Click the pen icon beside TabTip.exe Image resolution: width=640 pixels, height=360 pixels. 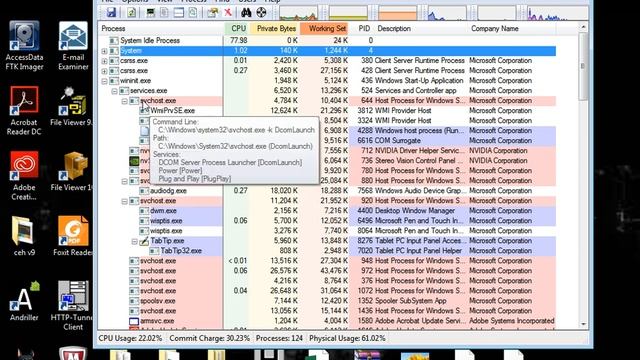pos(144,241)
